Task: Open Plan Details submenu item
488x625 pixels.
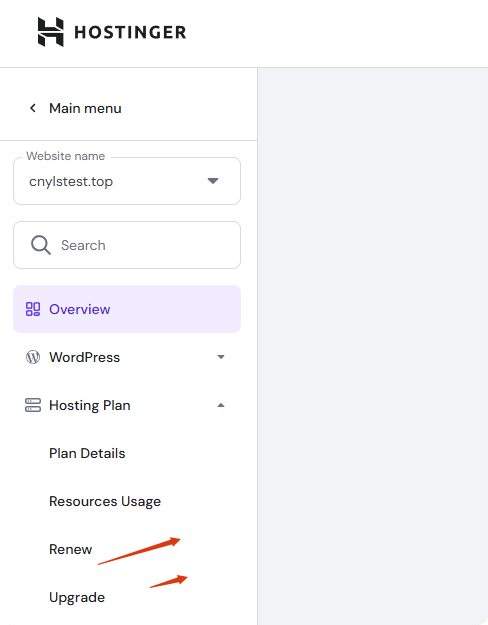Action: pos(87,453)
